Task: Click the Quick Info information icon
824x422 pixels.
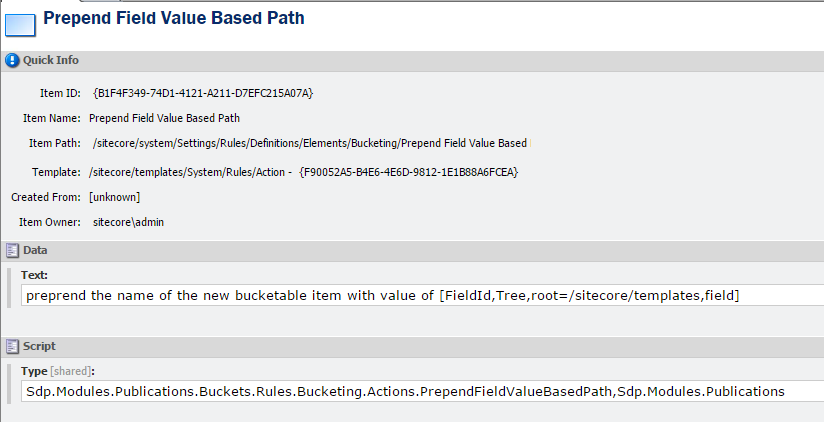Action: coord(12,60)
